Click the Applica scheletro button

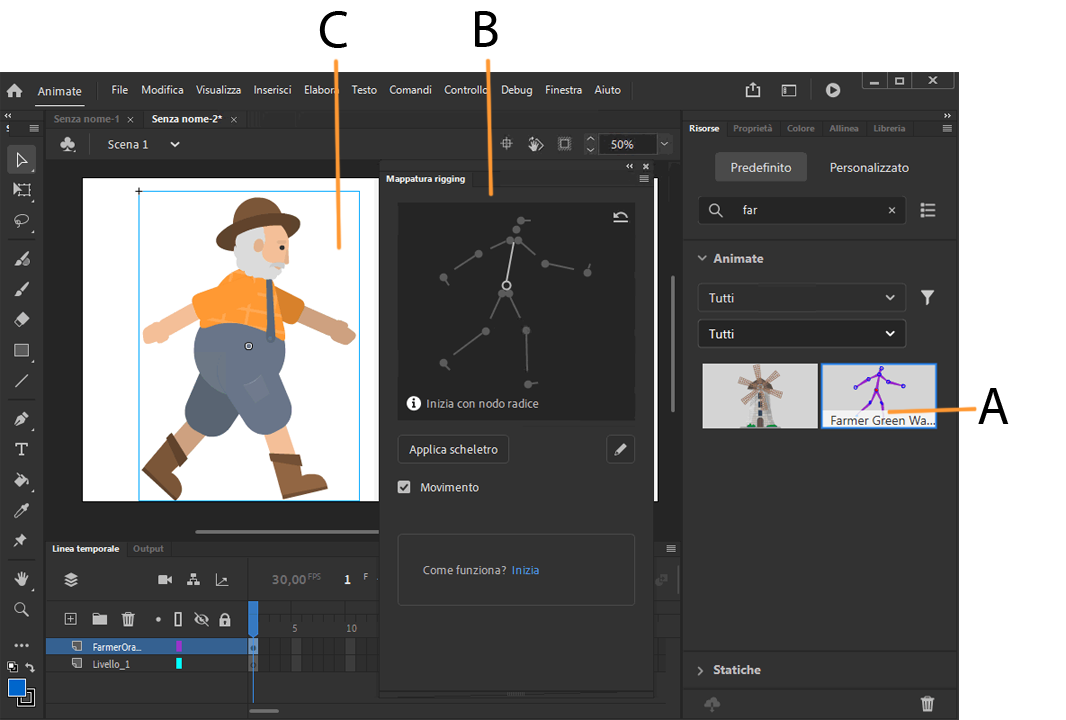[452, 449]
